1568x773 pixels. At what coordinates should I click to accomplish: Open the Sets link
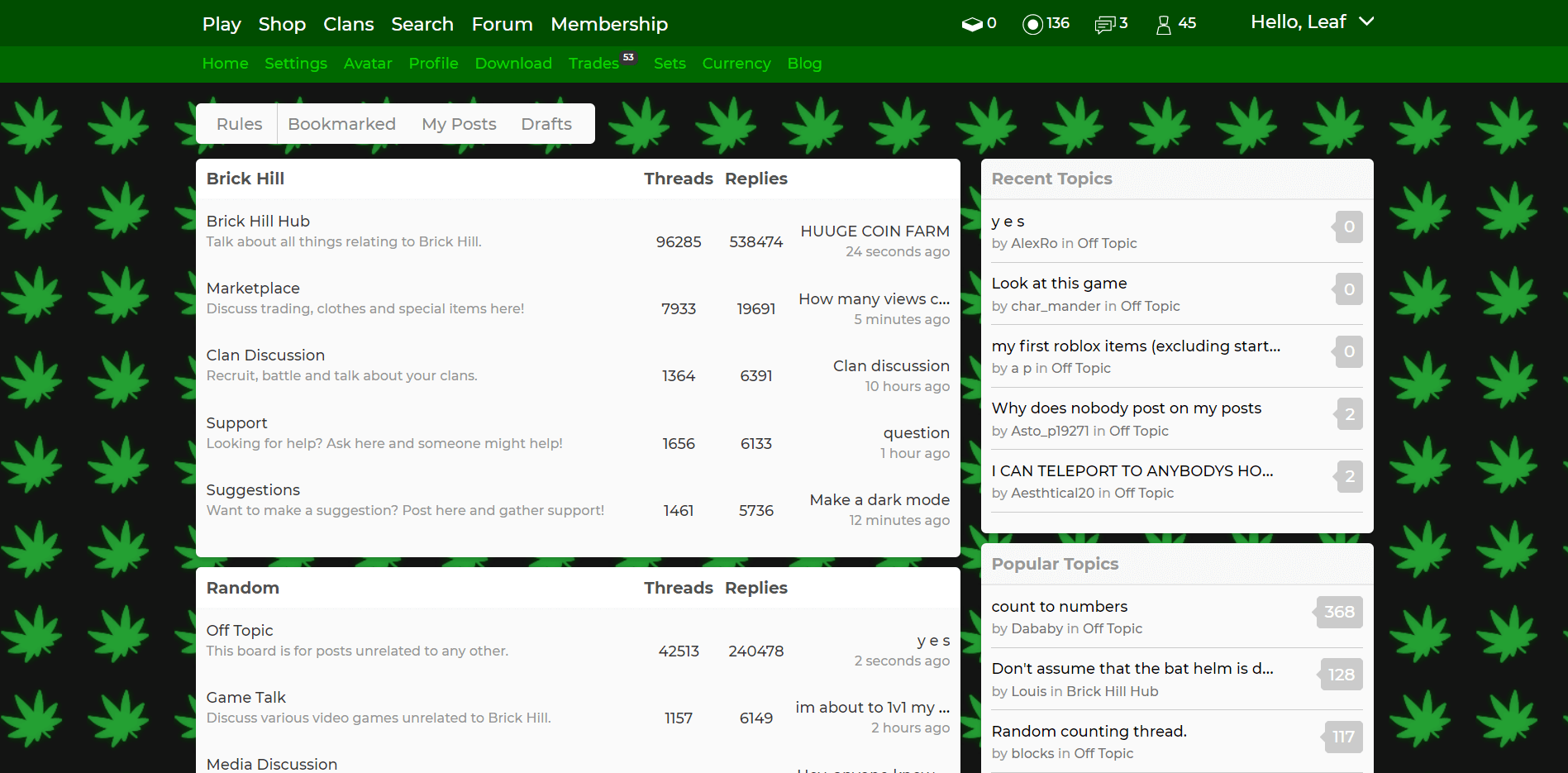[670, 64]
